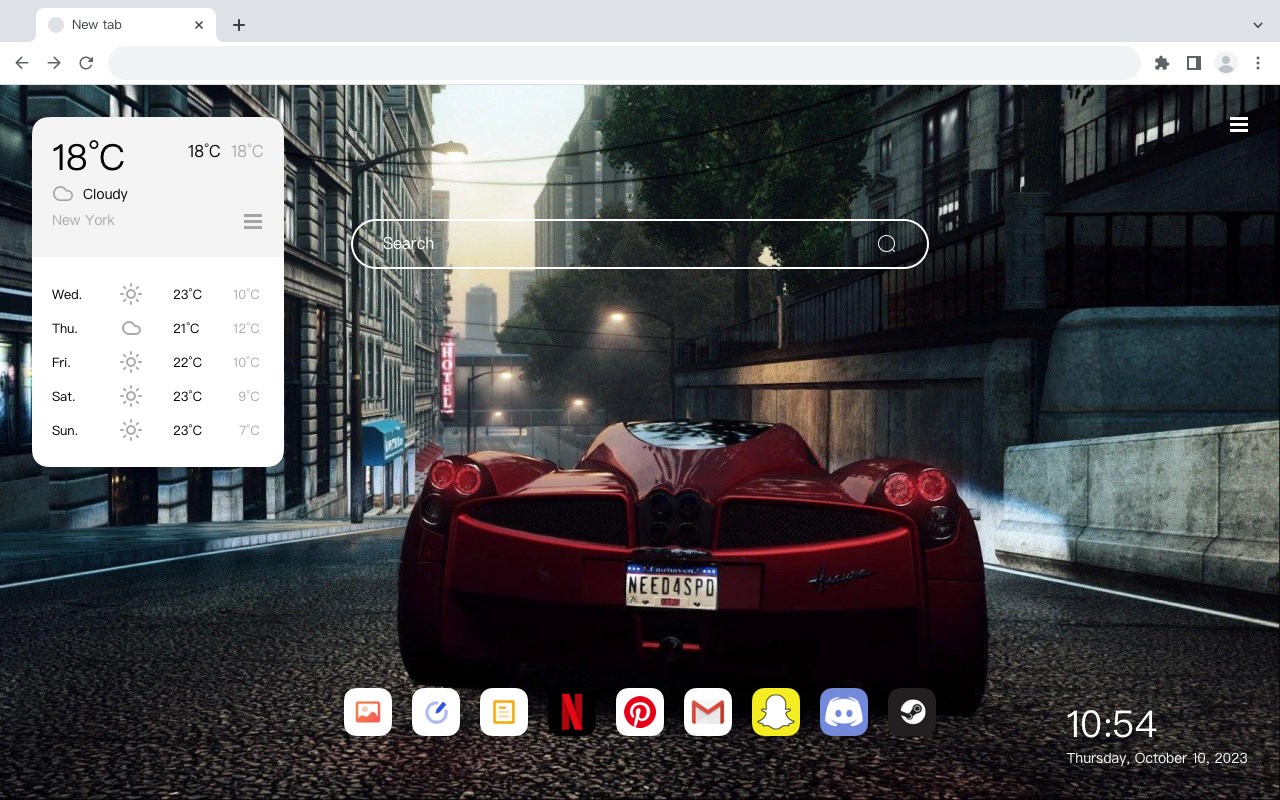Viewport: 1280px width, 800px height.
Task: Click the 18°C current temperature
Action: click(x=88, y=156)
